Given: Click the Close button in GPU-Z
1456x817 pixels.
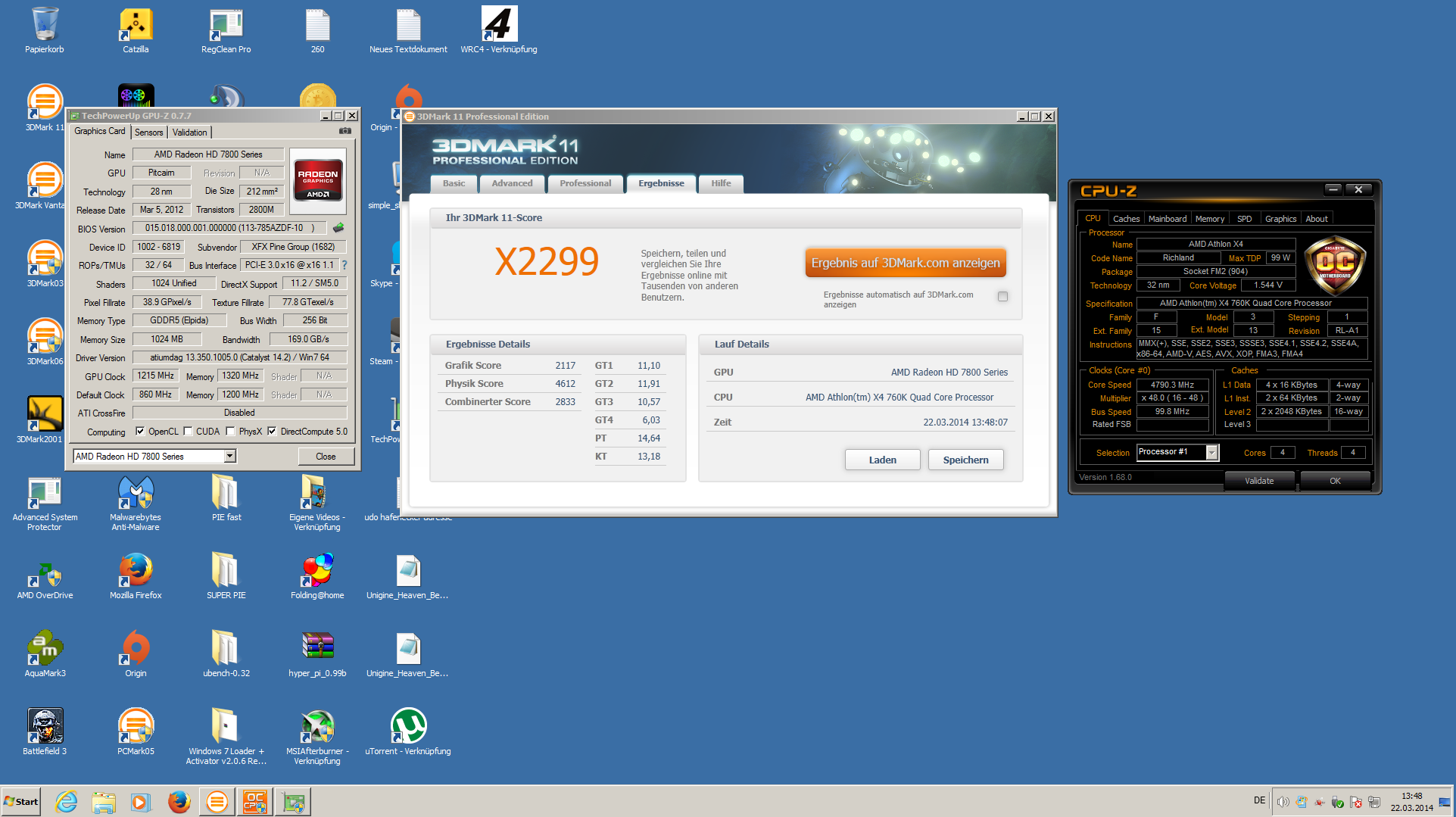Looking at the screenshot, I should 326,456.
